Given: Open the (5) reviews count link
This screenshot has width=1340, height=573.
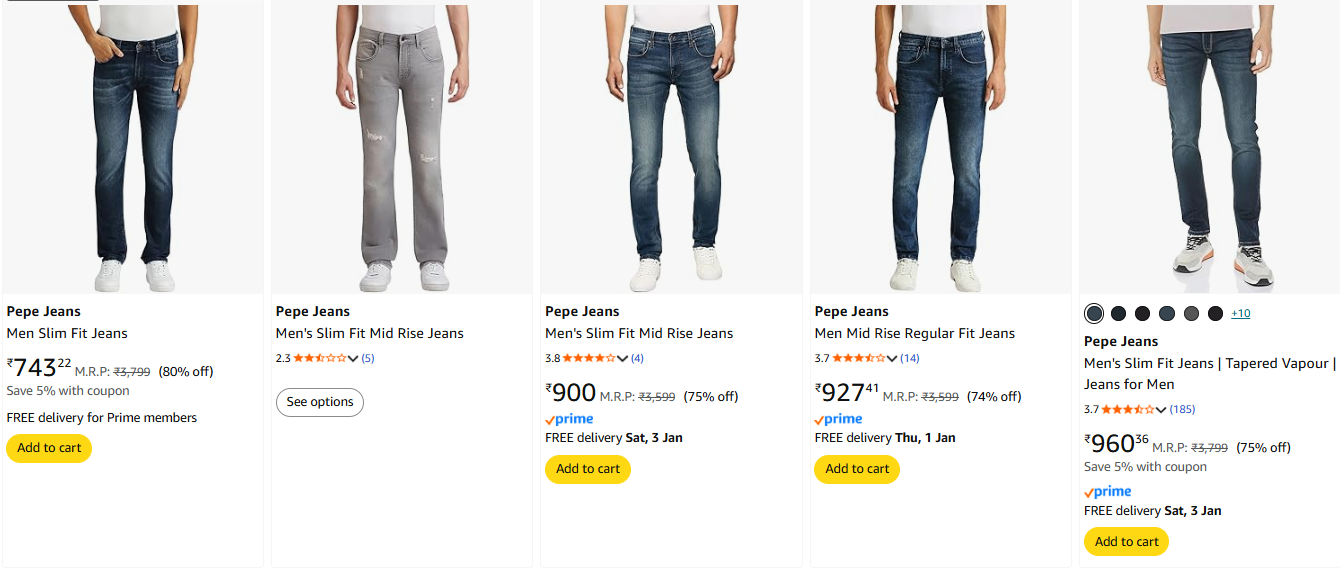Looking at the screenshot, I should (367, 358).
